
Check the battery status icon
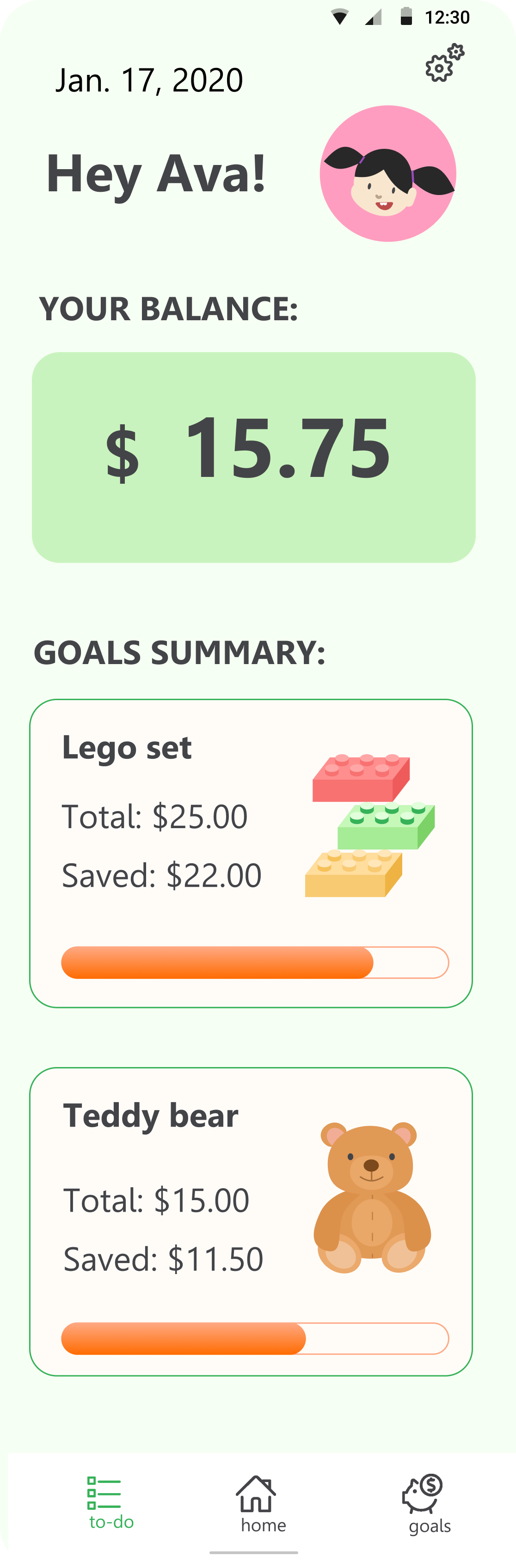[406, 17]
